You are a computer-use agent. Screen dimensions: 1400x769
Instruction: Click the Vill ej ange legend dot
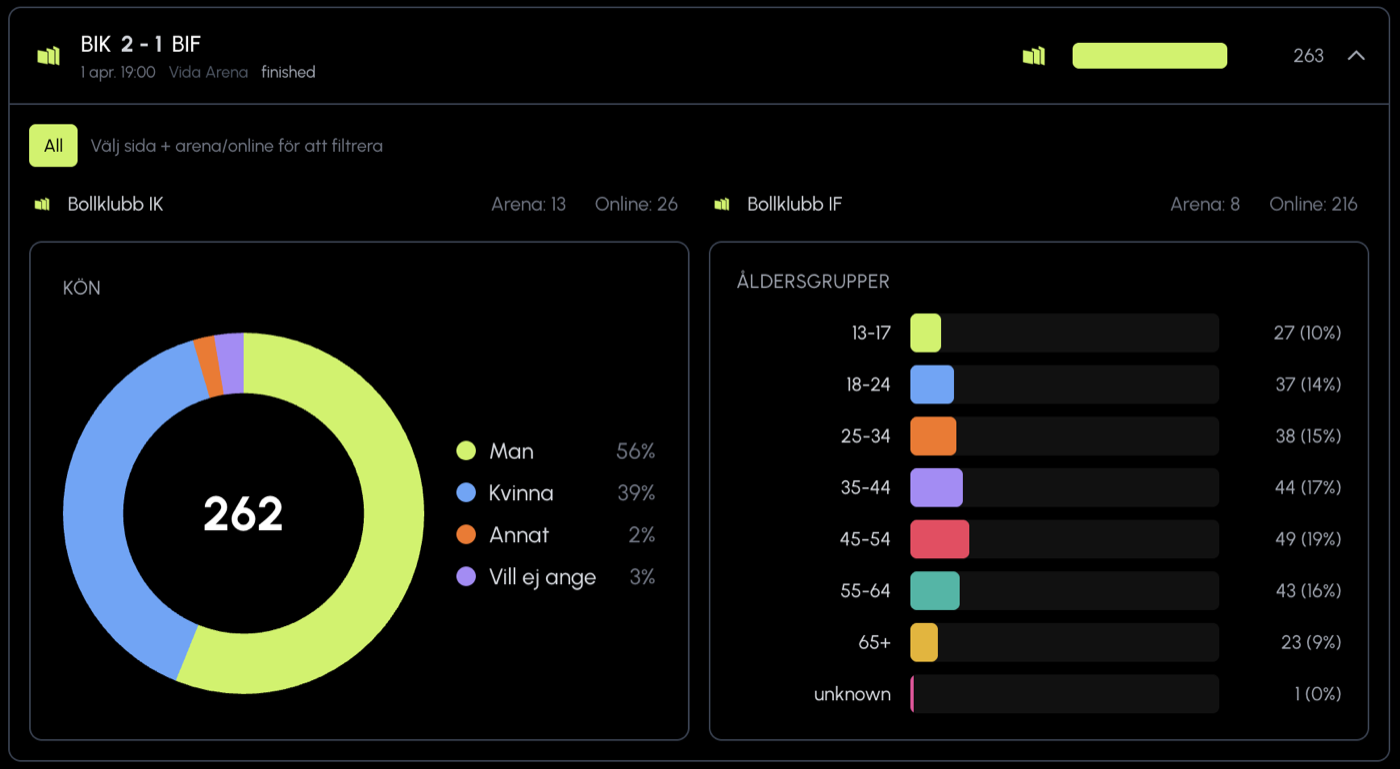(466, 577)
